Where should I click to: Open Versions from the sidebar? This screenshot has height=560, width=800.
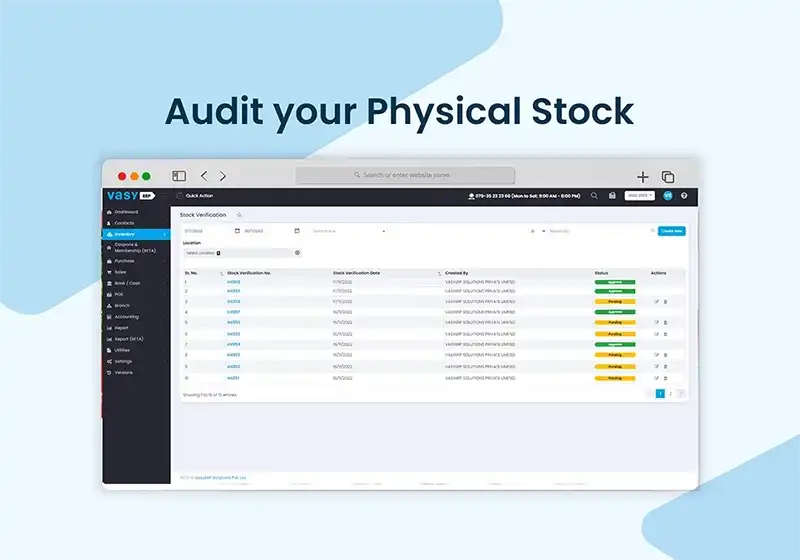[x=136, y=373]
